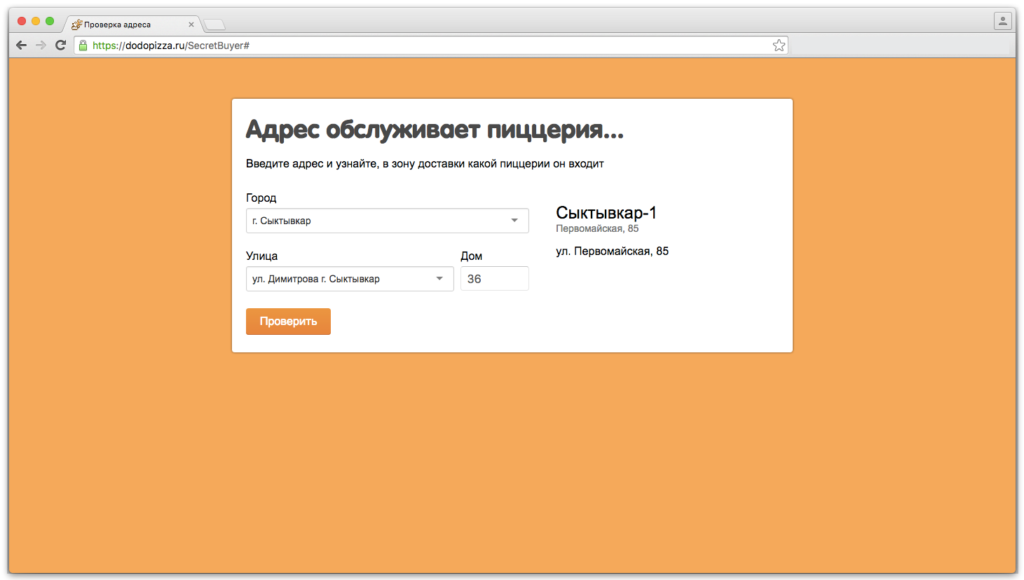Screen dimensions: 1024x580
Task: Click the yellow minimize window button
Action: pyautogui.click(x=35, y=21)
